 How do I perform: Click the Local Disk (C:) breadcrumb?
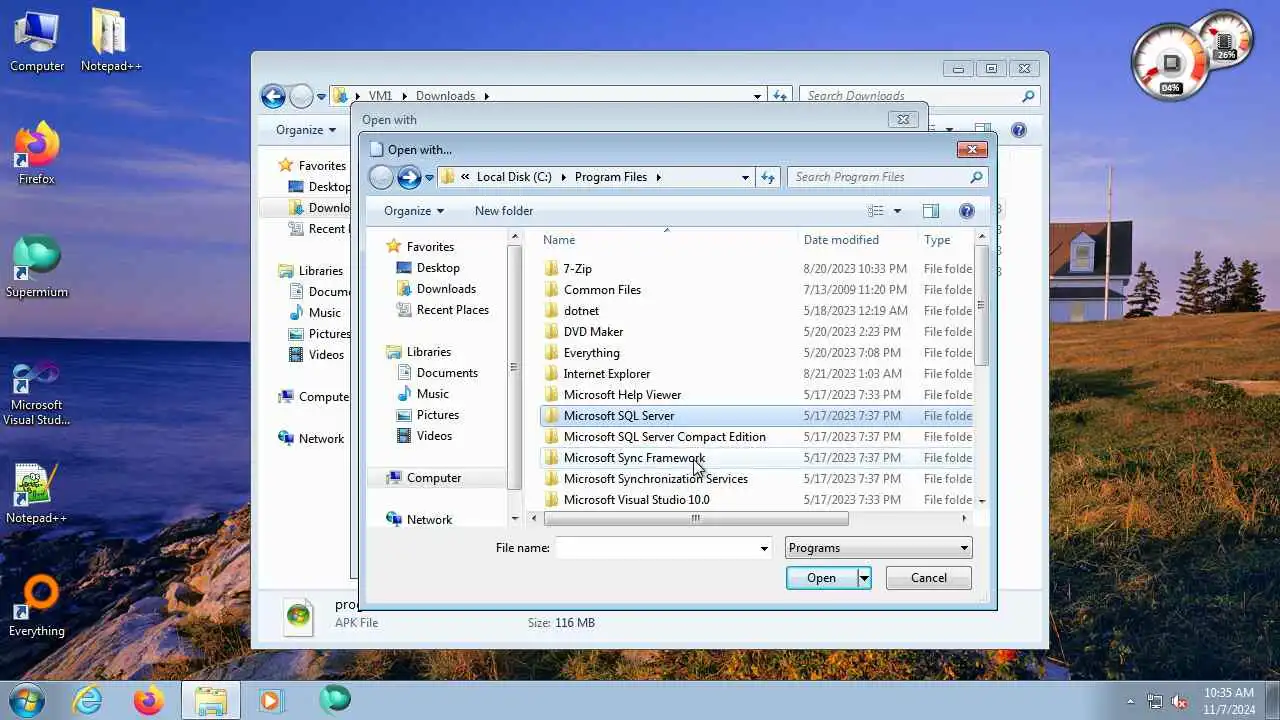coord(514,177)
